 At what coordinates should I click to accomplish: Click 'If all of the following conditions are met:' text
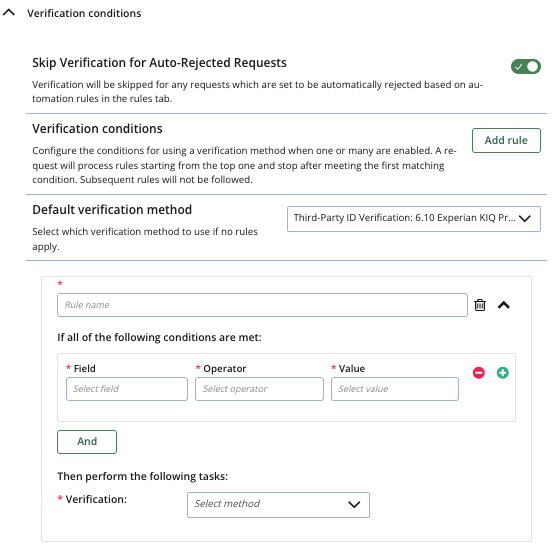pyautogui.click(x=159, y=337)
